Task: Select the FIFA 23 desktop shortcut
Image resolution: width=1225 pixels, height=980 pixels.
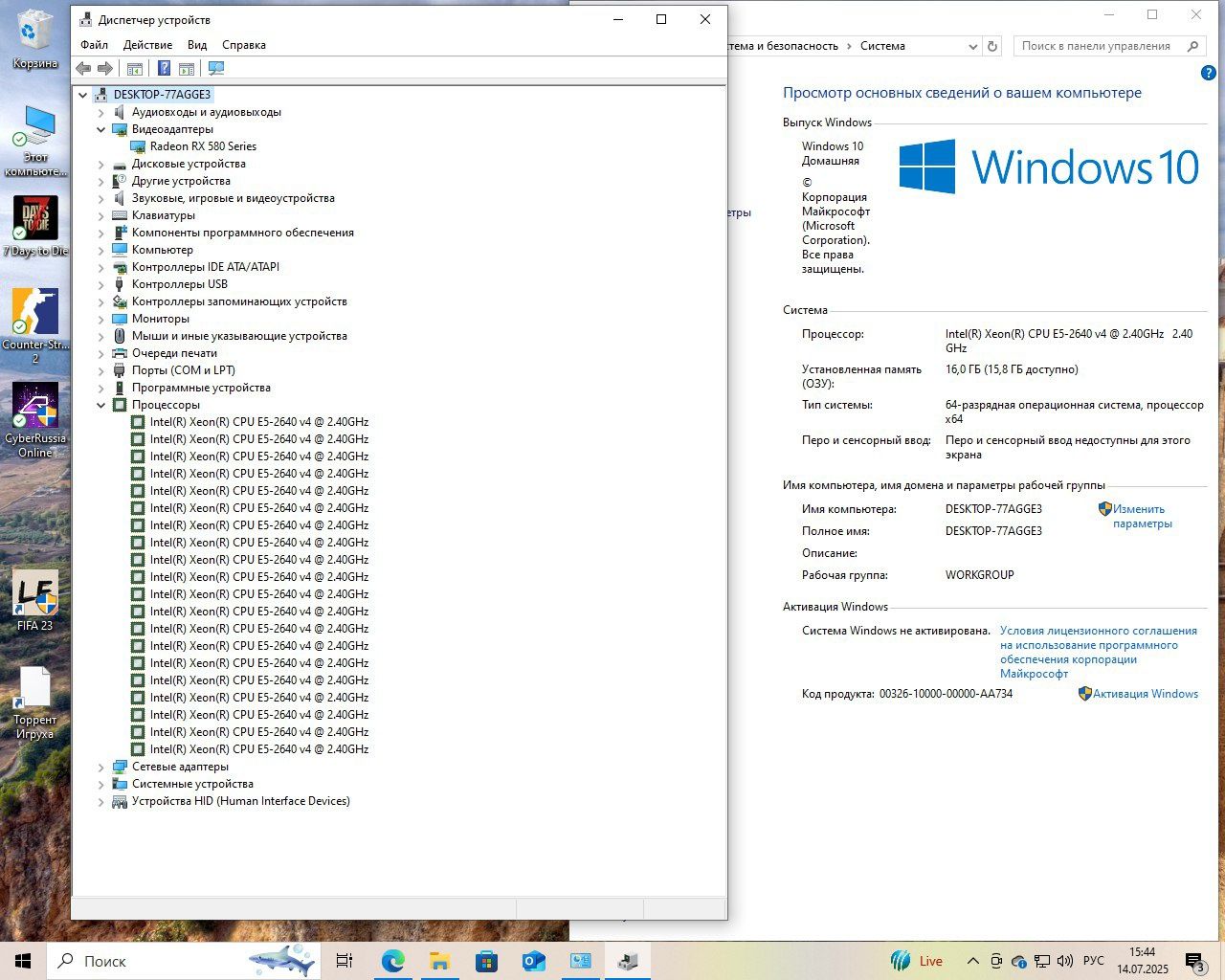Action: [35, 601]
